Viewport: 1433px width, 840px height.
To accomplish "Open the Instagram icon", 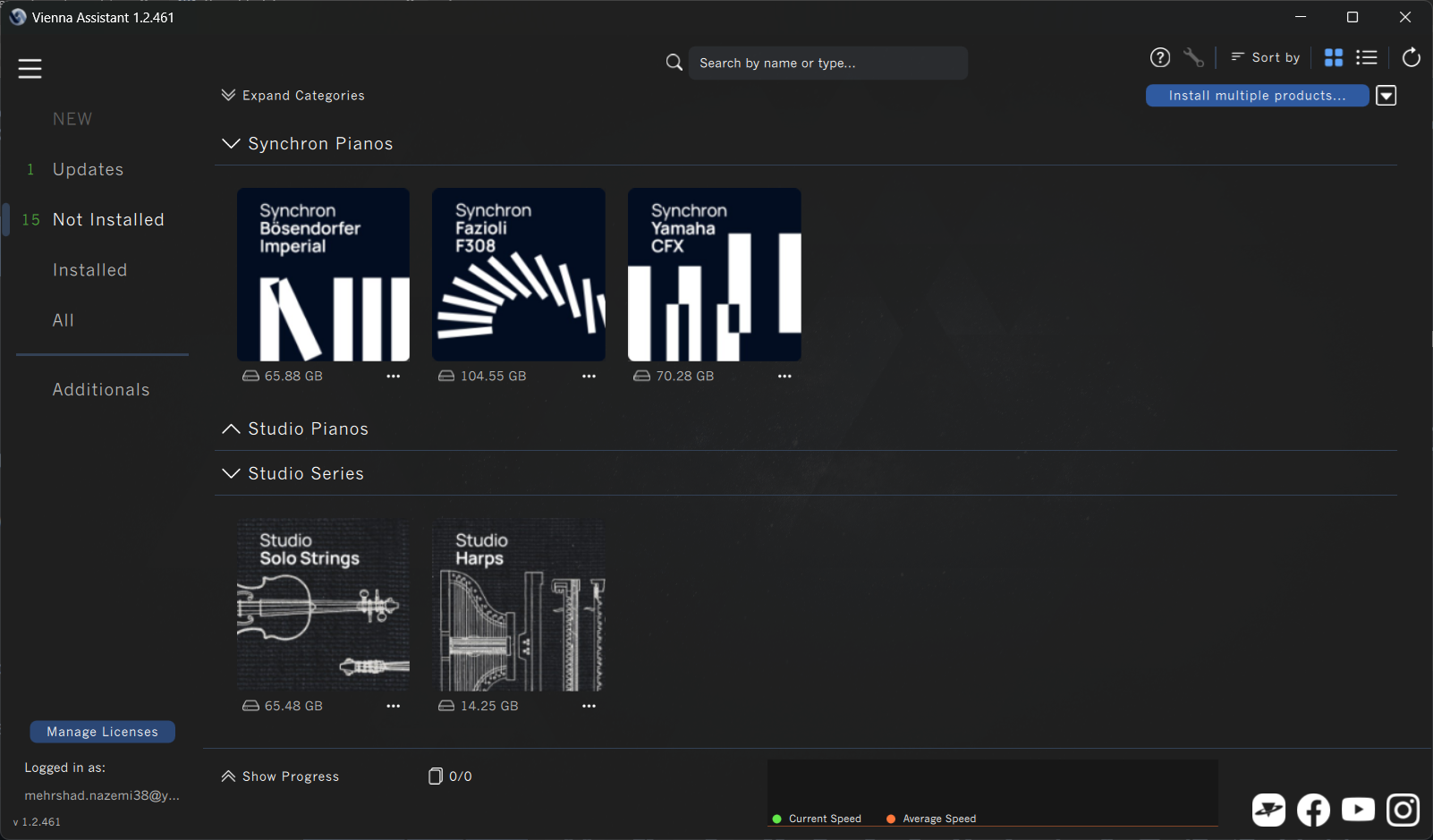I will click(1402, 810).
